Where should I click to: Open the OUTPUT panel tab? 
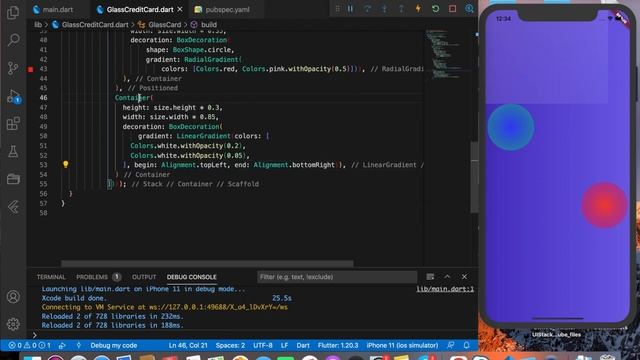(x=144, y=277)
